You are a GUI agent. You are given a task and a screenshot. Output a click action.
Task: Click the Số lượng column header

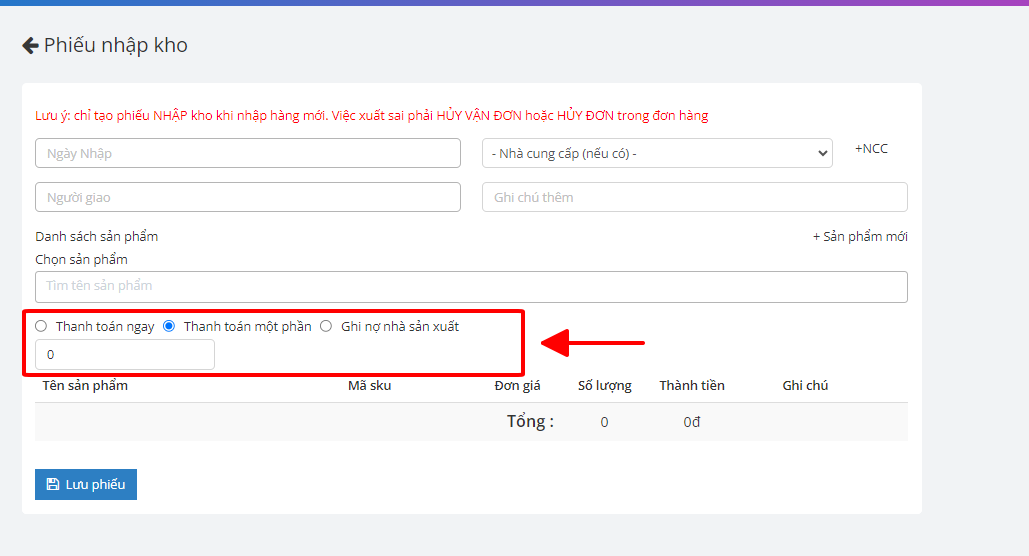coord(604,386)
